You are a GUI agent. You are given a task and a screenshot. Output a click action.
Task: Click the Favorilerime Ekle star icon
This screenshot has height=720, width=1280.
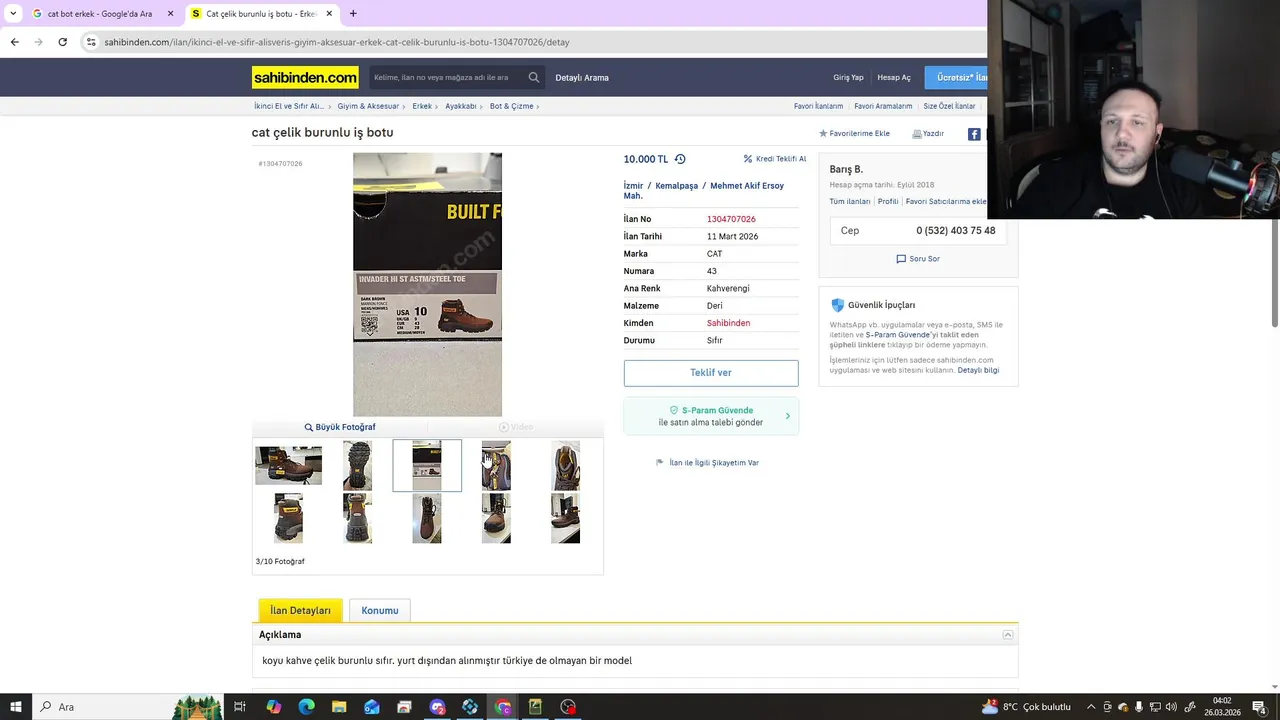tap(823, 133)
